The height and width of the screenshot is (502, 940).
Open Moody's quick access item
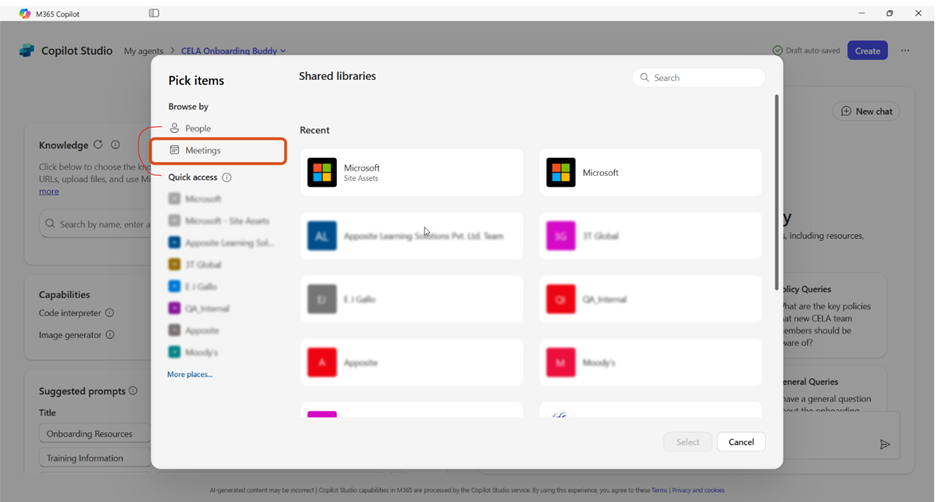point(193,353)
